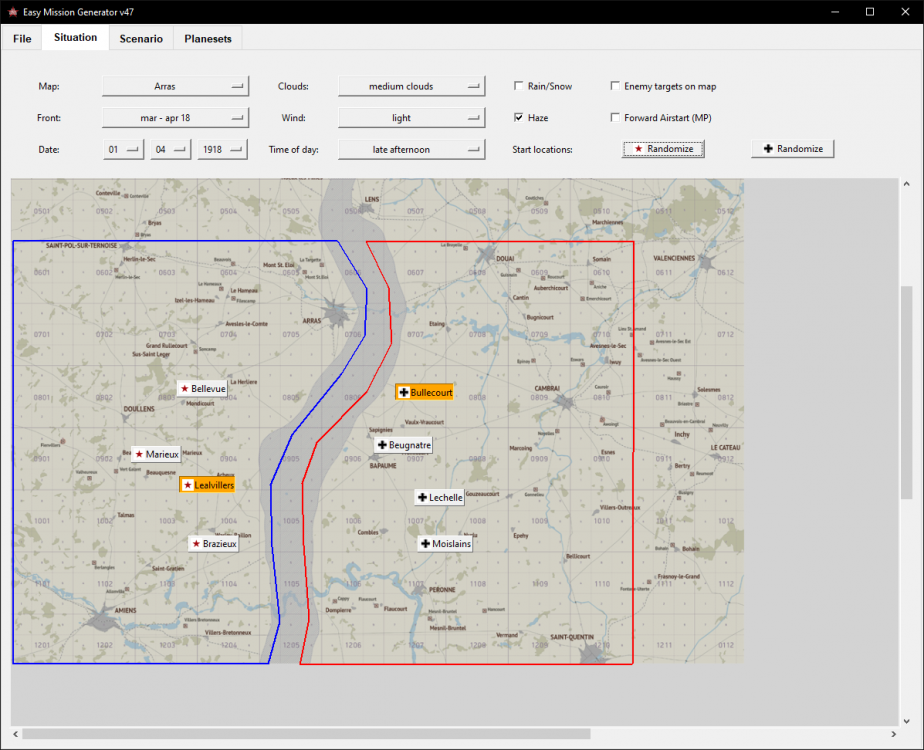Enable Enemy targets on map
The width and height of the screenshot is (924, 750).
pos(616,87)
